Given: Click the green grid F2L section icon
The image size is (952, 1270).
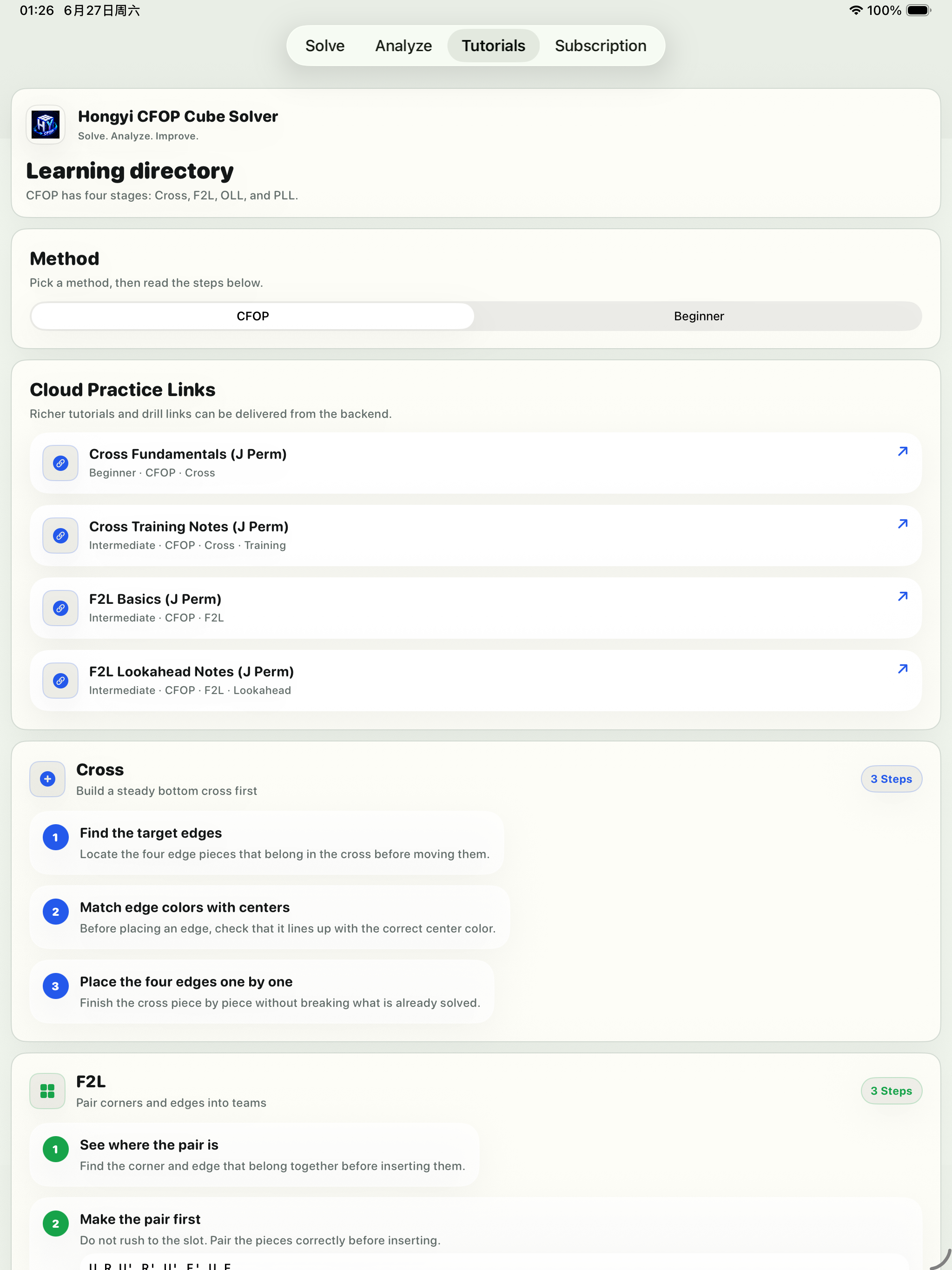Looking at the screenshot, I should [48, 1091].
